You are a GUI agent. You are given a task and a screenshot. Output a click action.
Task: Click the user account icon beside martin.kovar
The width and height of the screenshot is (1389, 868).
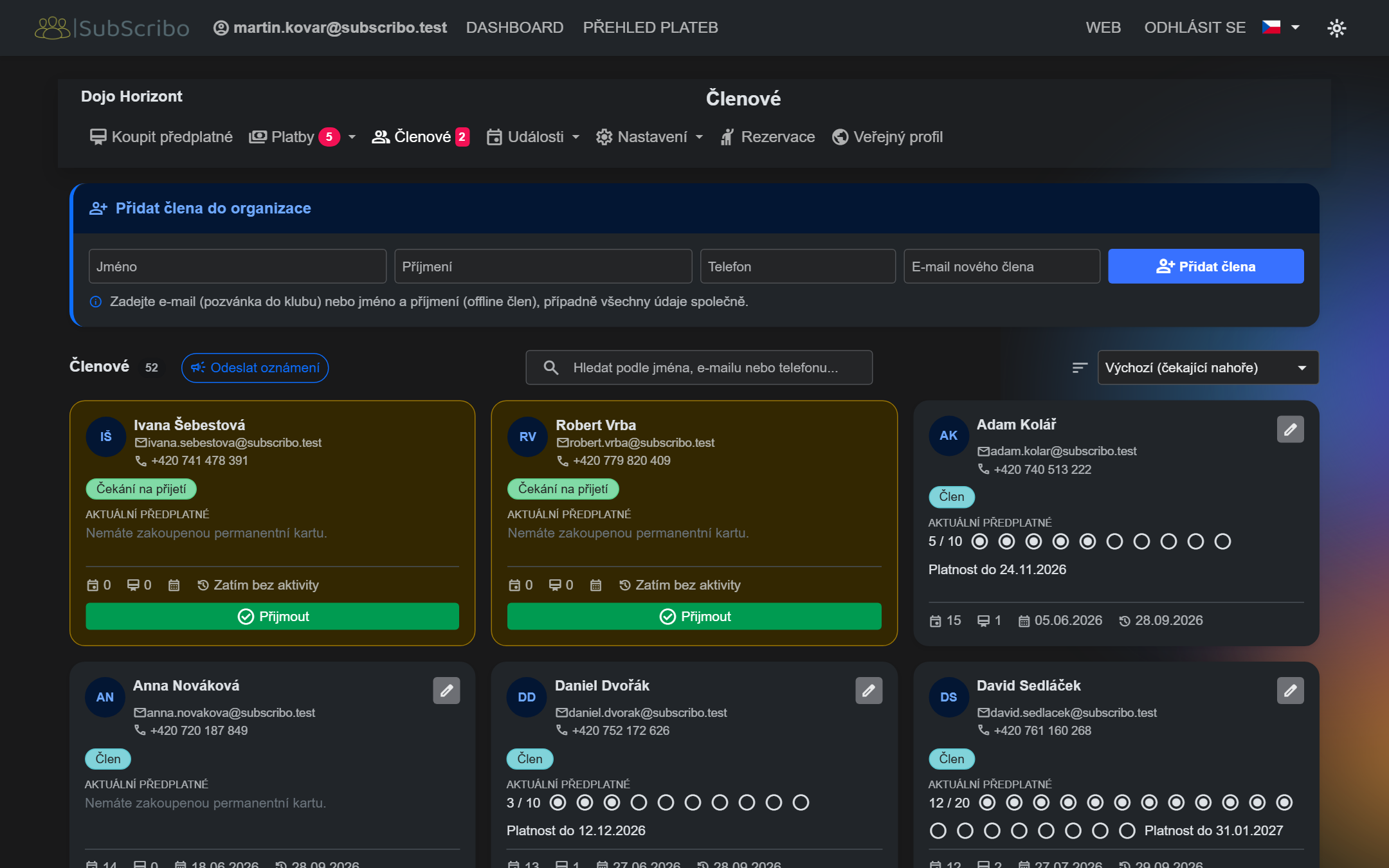[x=221, y=28]
